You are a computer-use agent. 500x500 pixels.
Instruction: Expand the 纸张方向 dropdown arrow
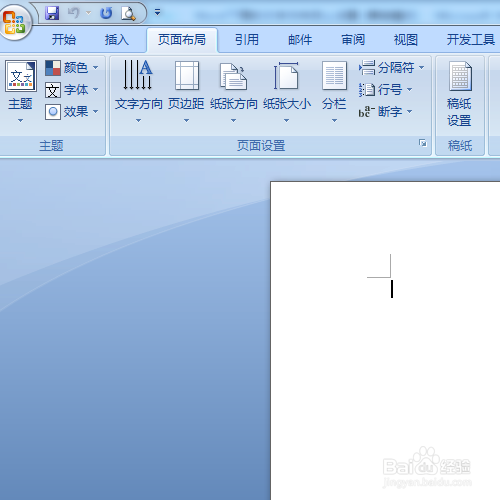tap(233, 120)
